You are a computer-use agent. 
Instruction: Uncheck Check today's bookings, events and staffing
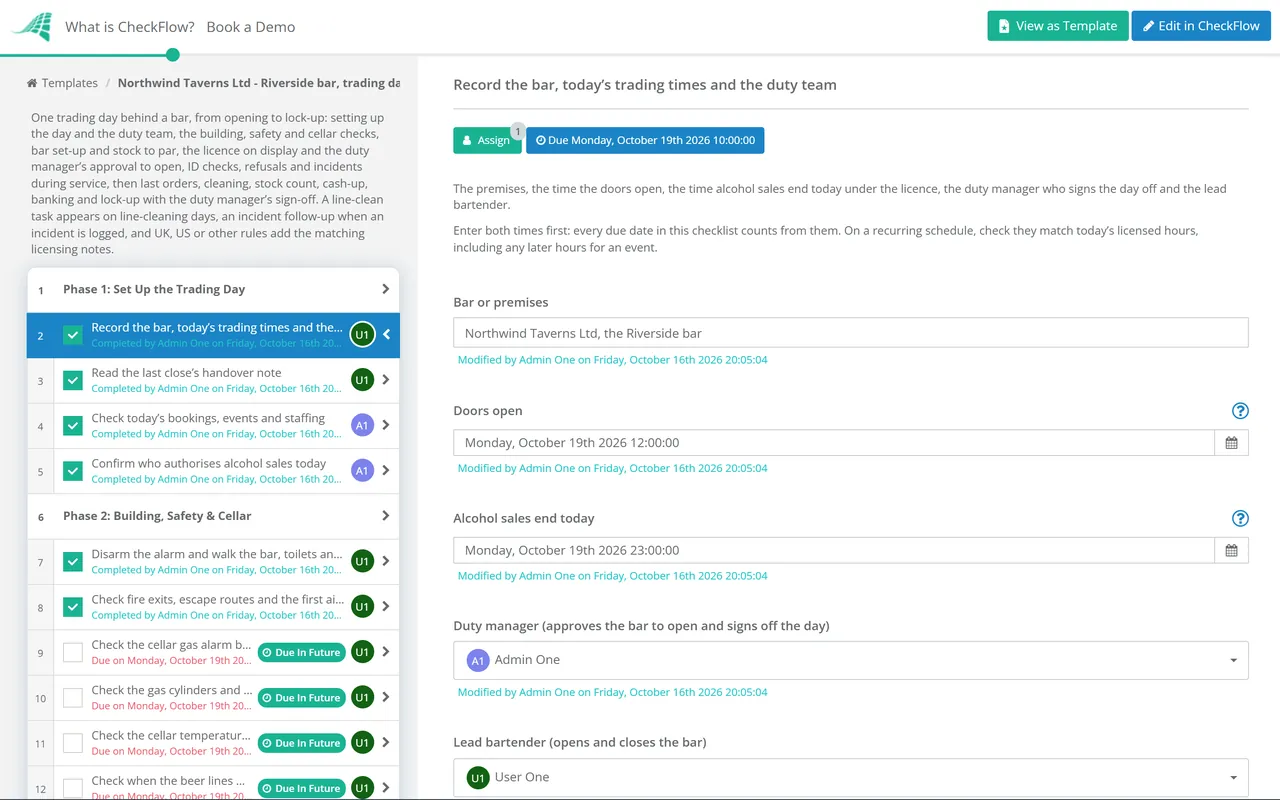[x=73, y=425]
